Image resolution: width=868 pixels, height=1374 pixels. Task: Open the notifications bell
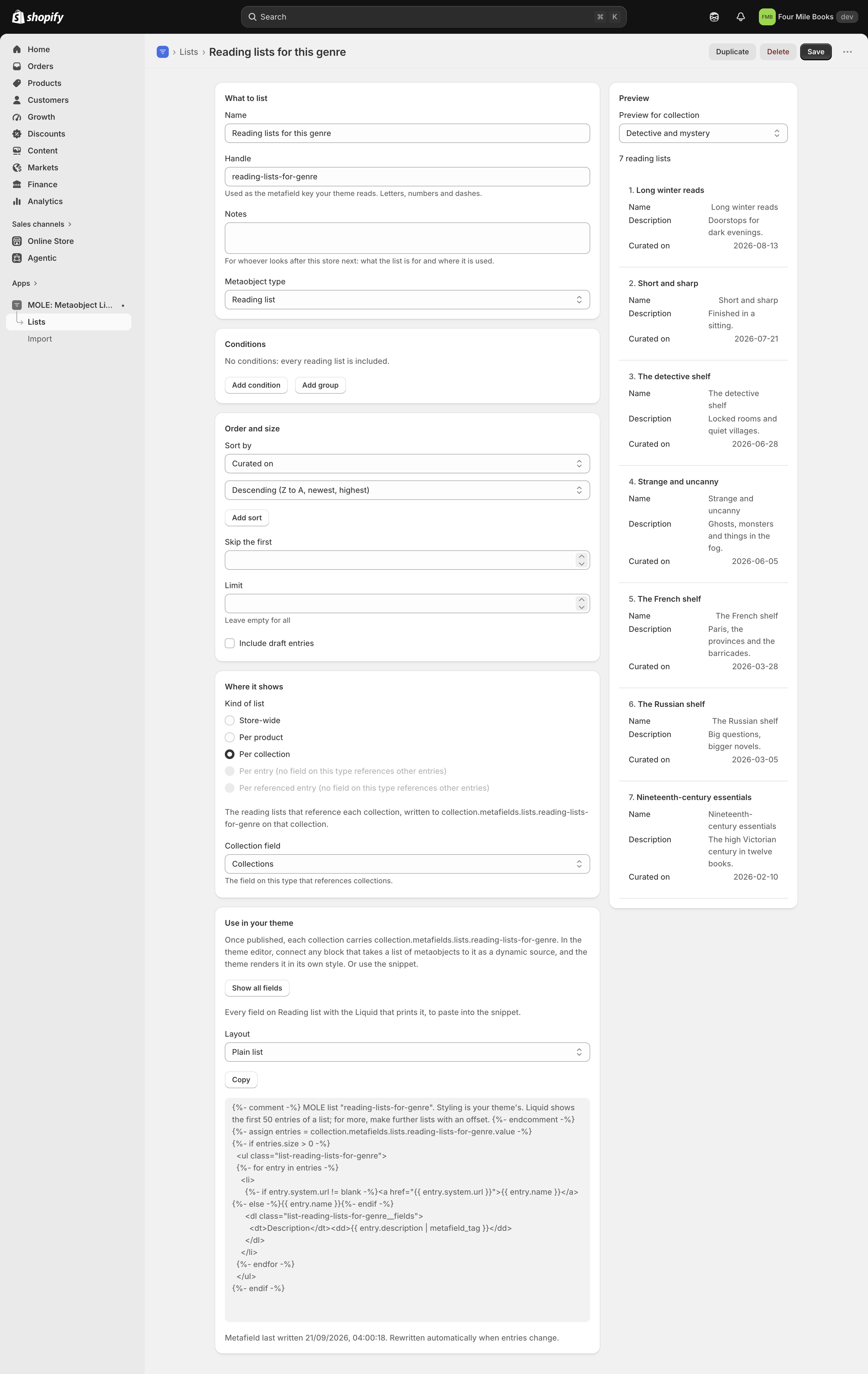coord(740,17)
